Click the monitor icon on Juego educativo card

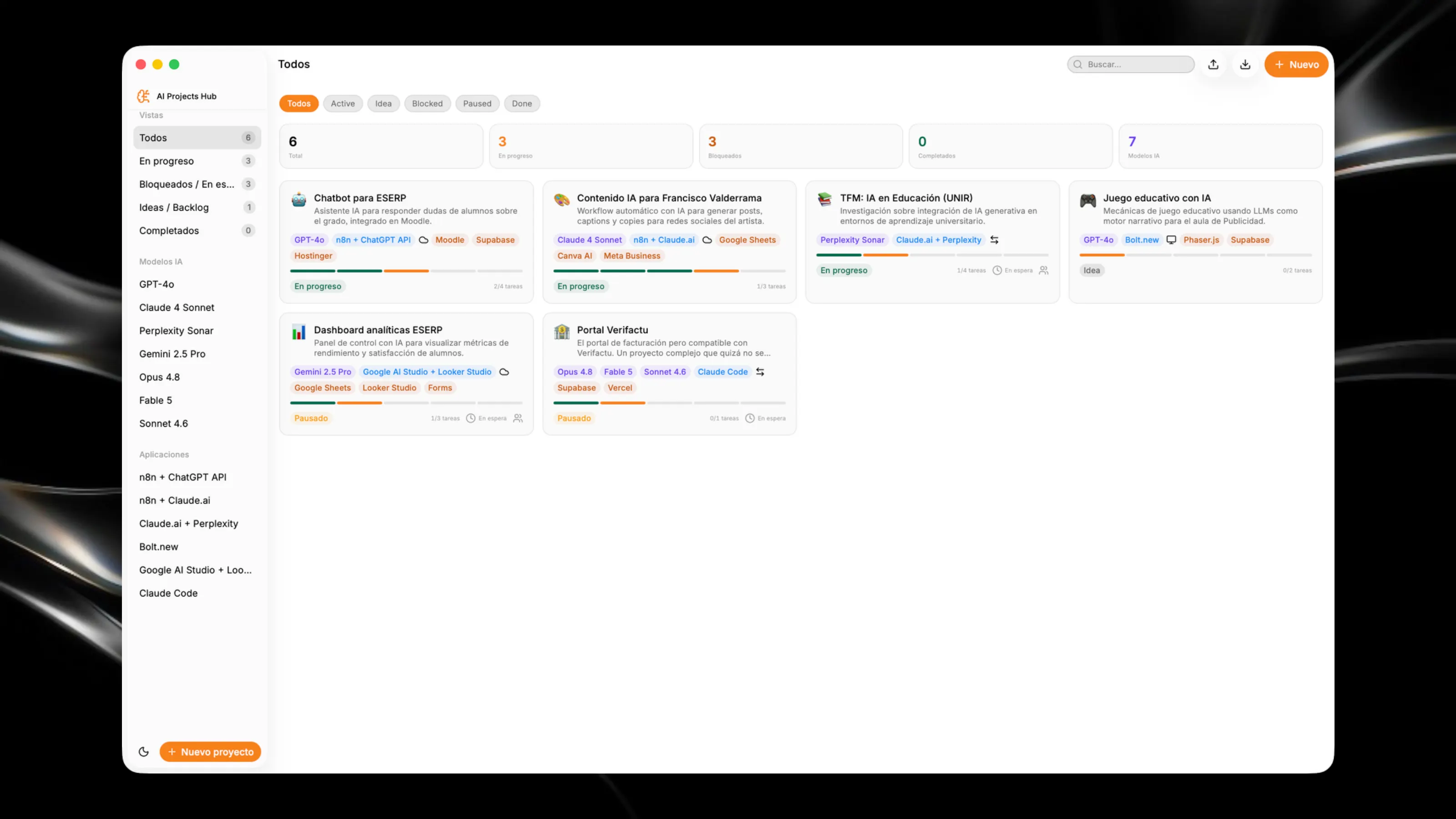[x=1171, y=240]
